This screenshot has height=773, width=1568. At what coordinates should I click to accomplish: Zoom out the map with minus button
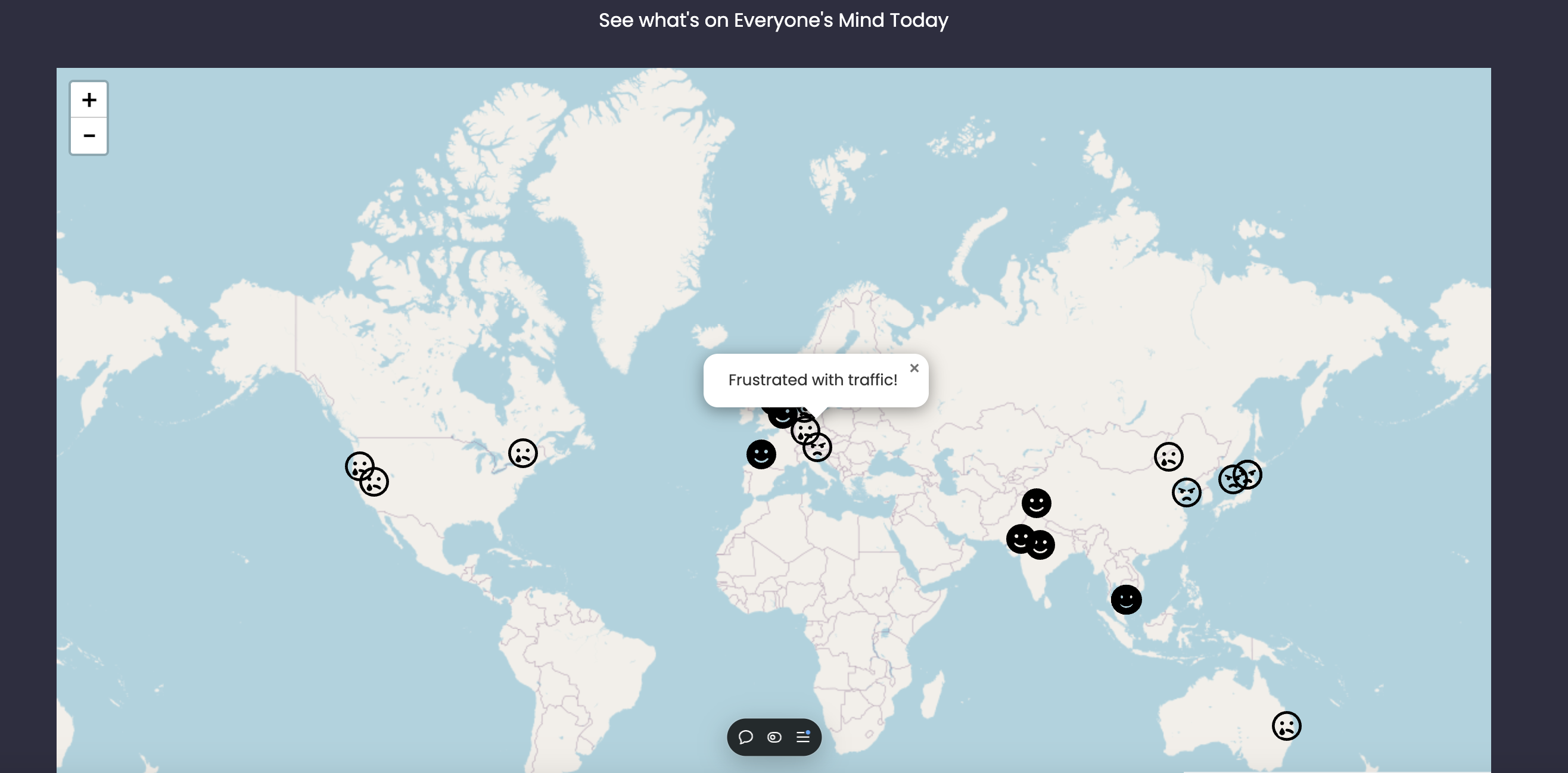click(89, 136)
